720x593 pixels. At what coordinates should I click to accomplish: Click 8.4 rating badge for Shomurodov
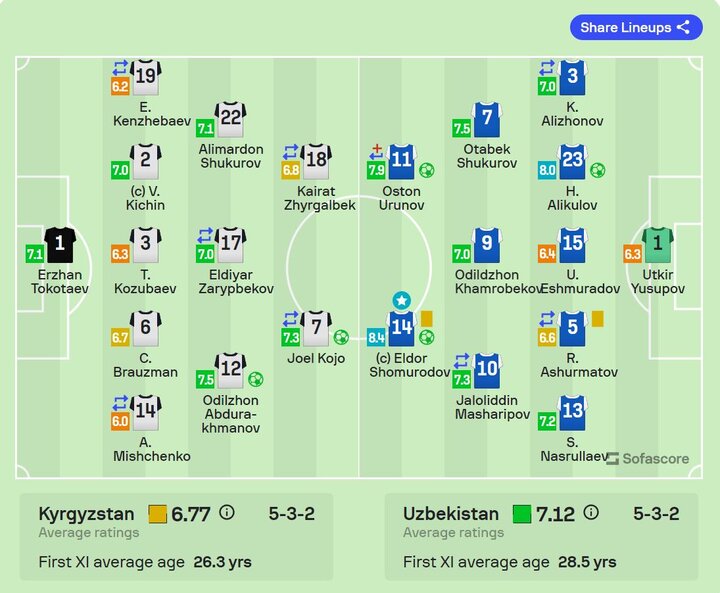coord(377,338)
